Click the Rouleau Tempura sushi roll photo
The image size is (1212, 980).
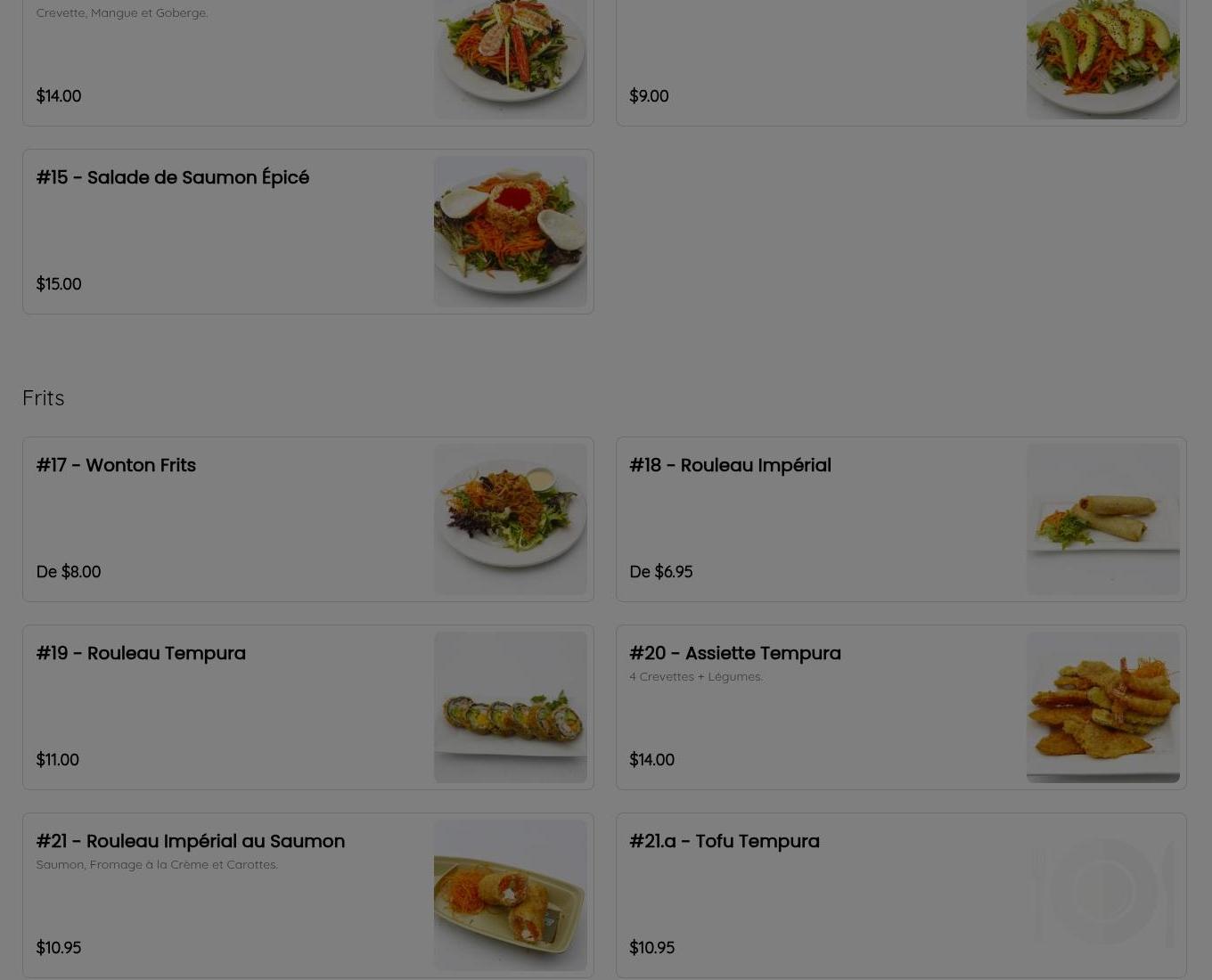click(x=510, y=707)
